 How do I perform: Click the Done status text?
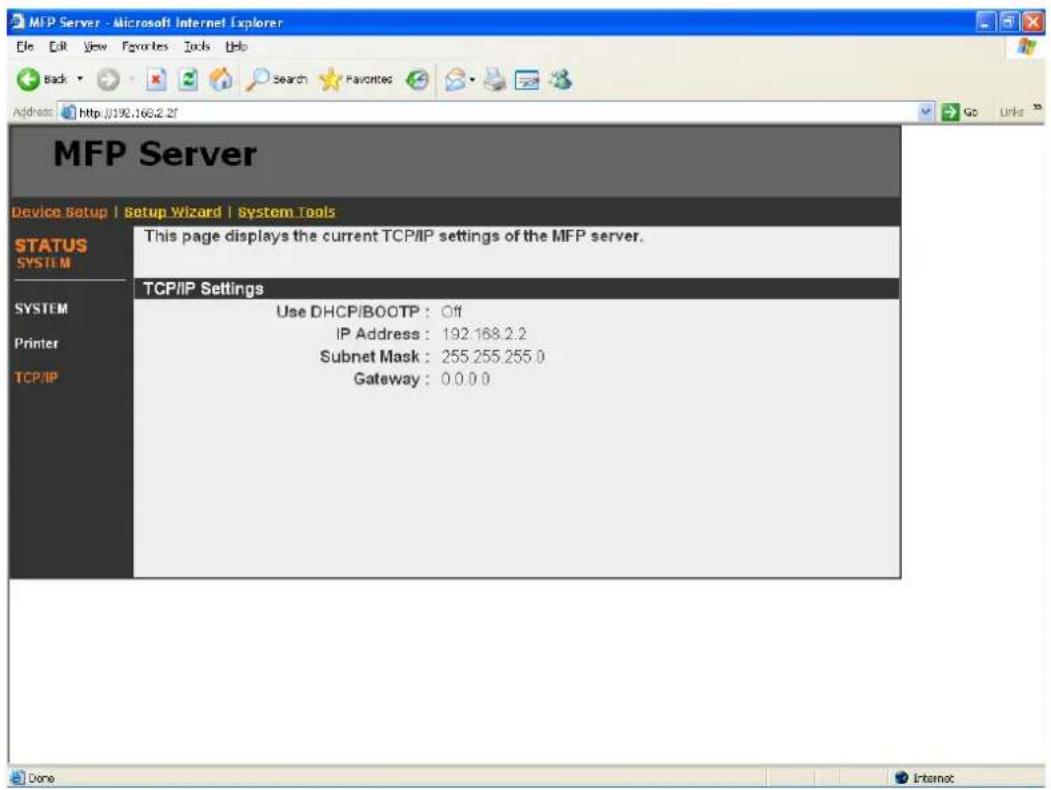click(41, 778)
